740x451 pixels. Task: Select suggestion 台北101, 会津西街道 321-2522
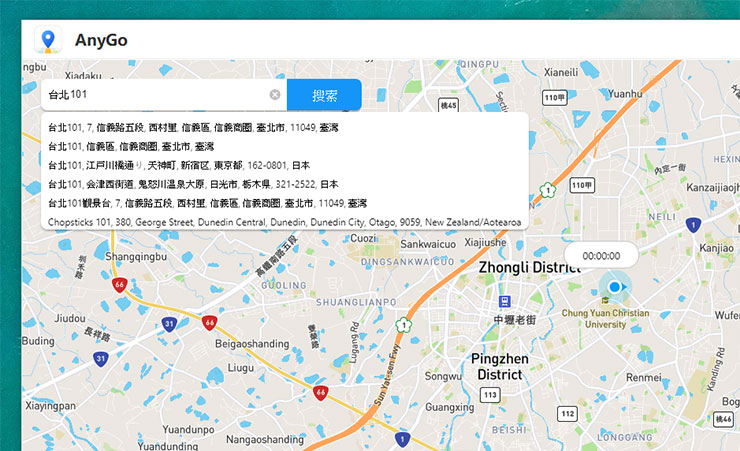(x=285, y=184)
